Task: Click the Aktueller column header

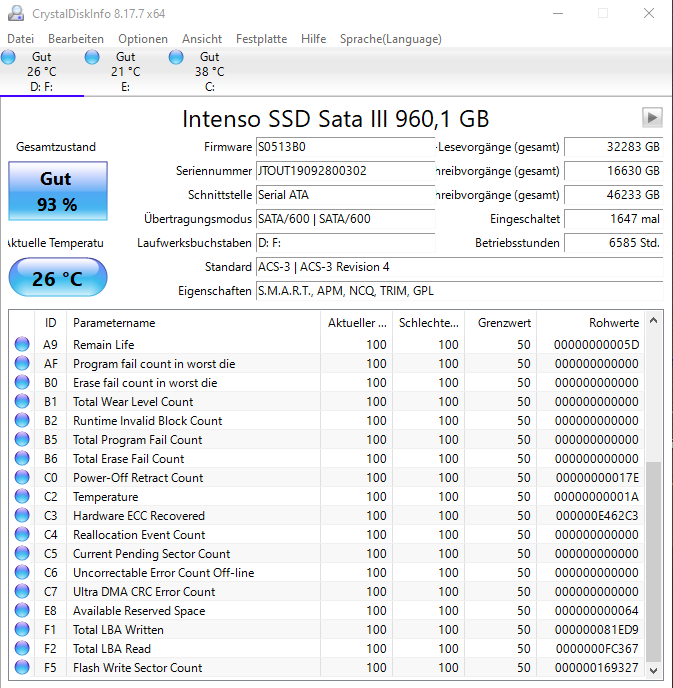Action: tap(357, 323)
